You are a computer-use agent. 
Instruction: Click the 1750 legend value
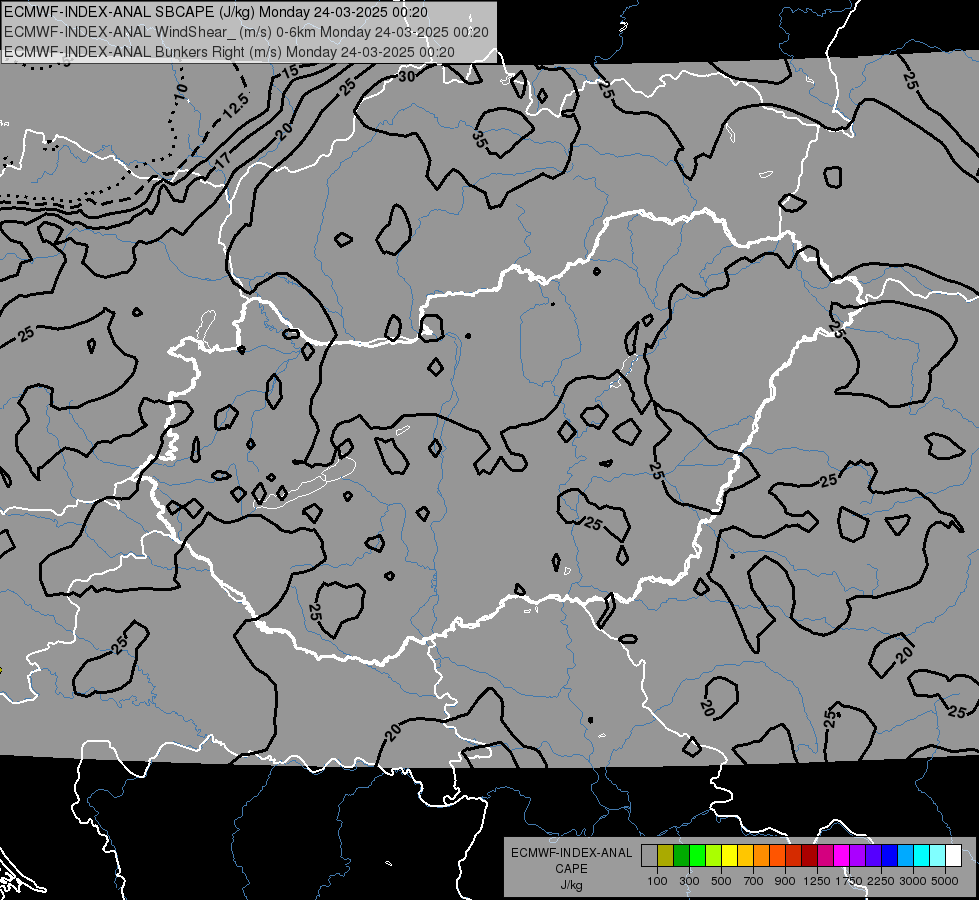coord(849,881)
